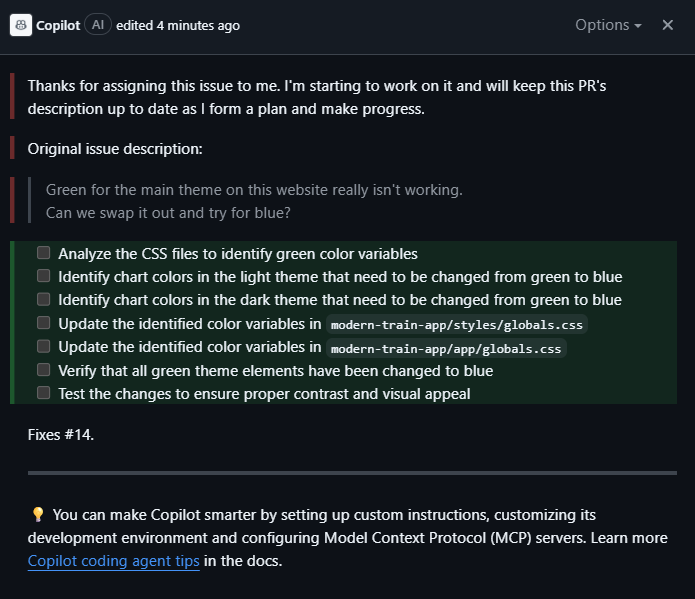Tick checkbox for styles/globals.css update
The height and width of the screenshot is (599, 695).
coord(44,323)
